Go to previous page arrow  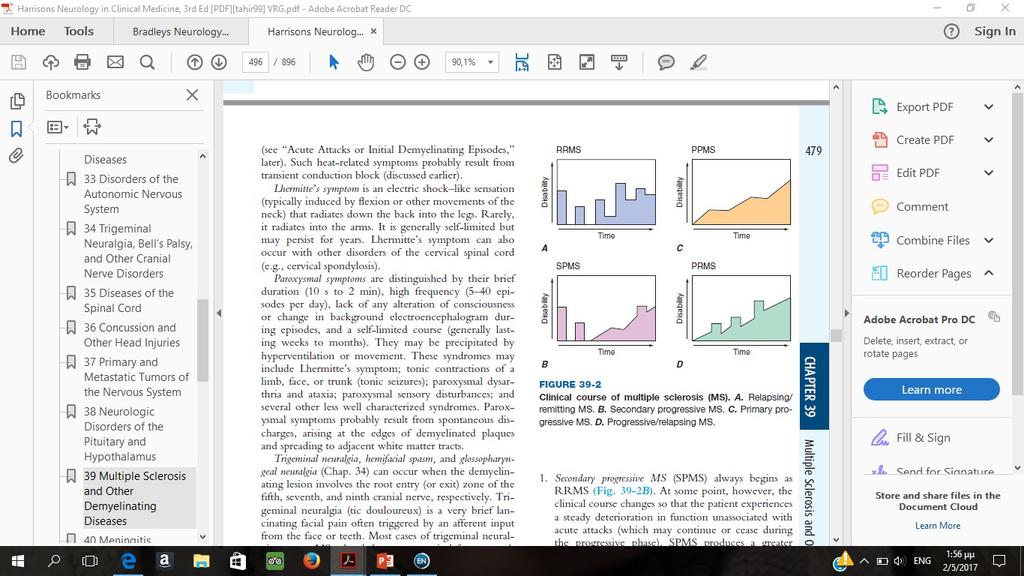[x=195, y=62]
